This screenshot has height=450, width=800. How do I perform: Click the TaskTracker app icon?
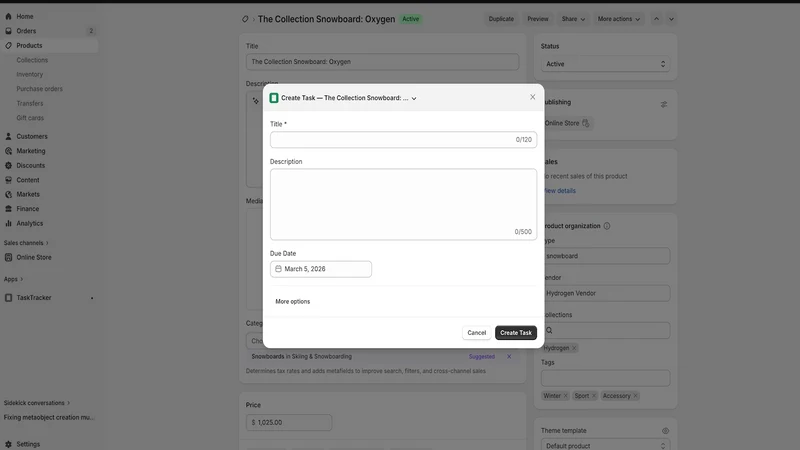click(8, 297)
